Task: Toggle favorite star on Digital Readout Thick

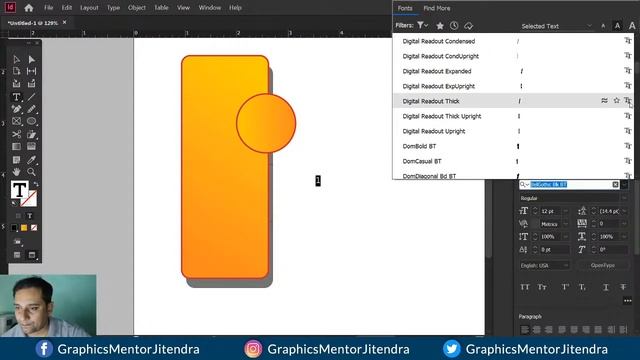Action: click(x=616, y=100)
